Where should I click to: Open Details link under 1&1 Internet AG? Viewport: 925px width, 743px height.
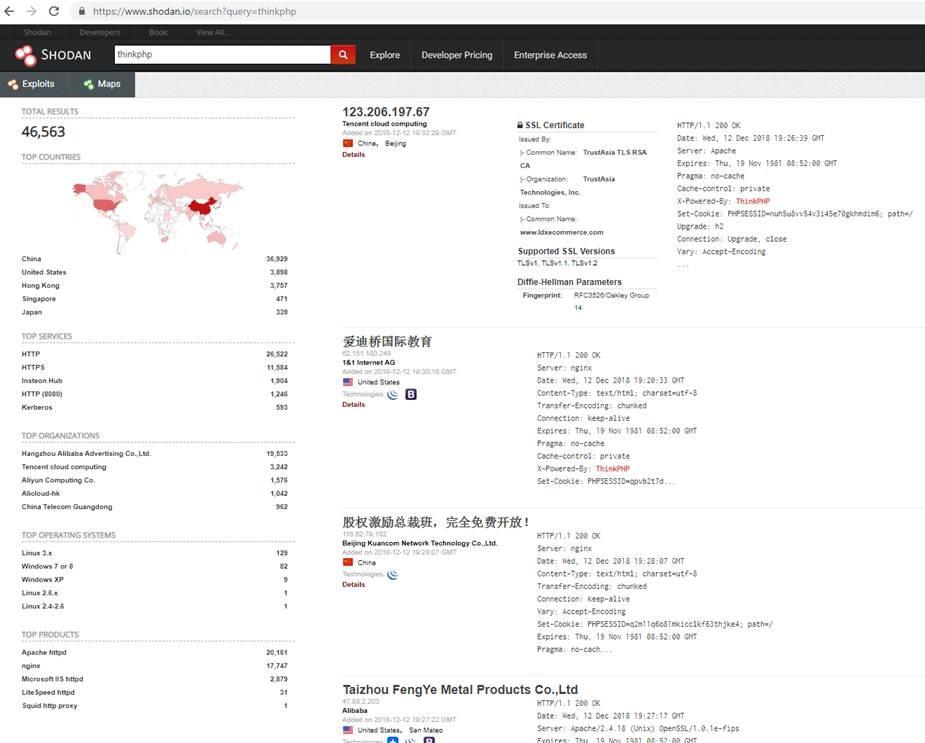[353, 405]
